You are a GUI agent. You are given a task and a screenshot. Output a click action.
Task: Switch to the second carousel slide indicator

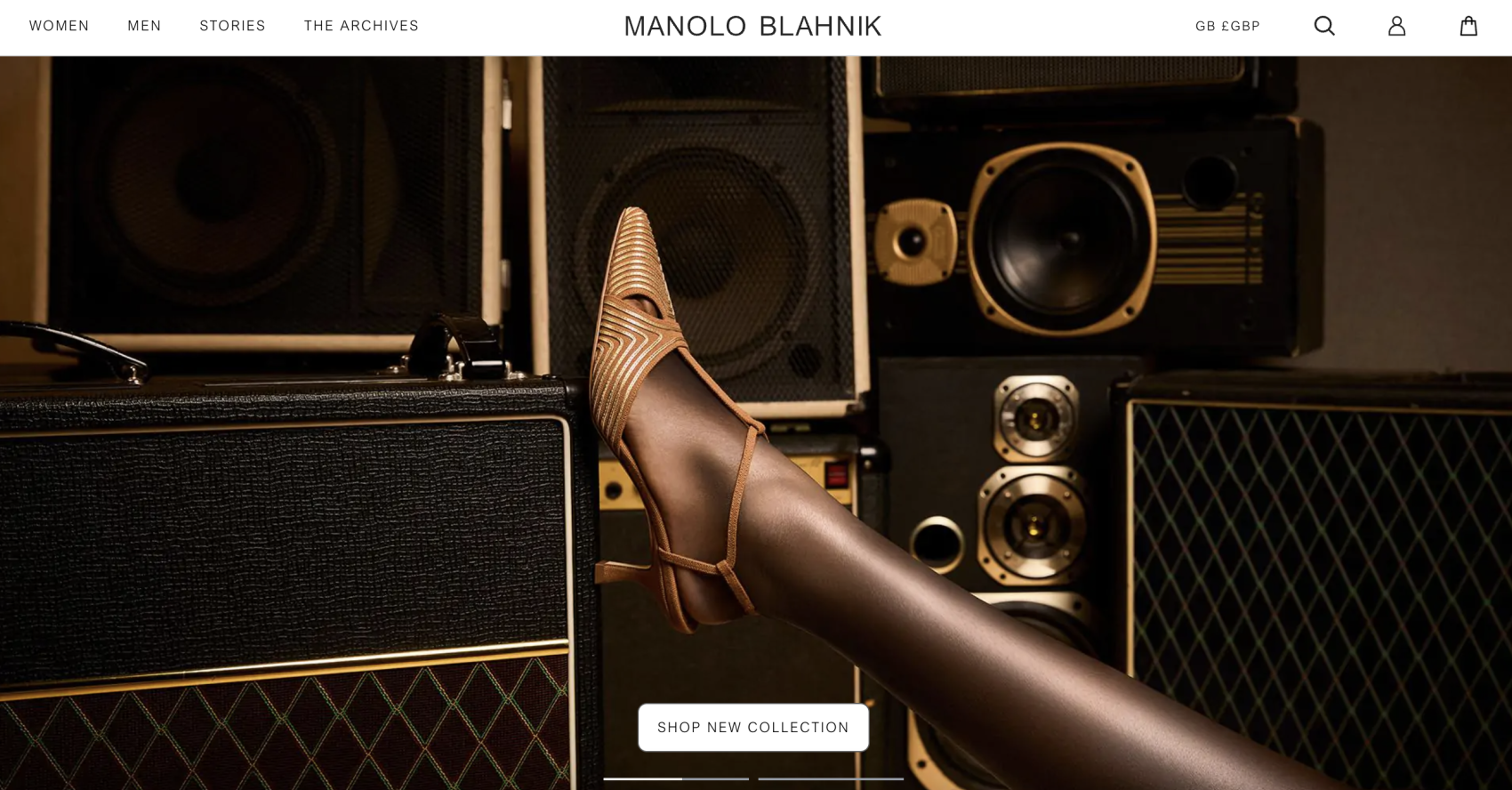click(831, 778)
